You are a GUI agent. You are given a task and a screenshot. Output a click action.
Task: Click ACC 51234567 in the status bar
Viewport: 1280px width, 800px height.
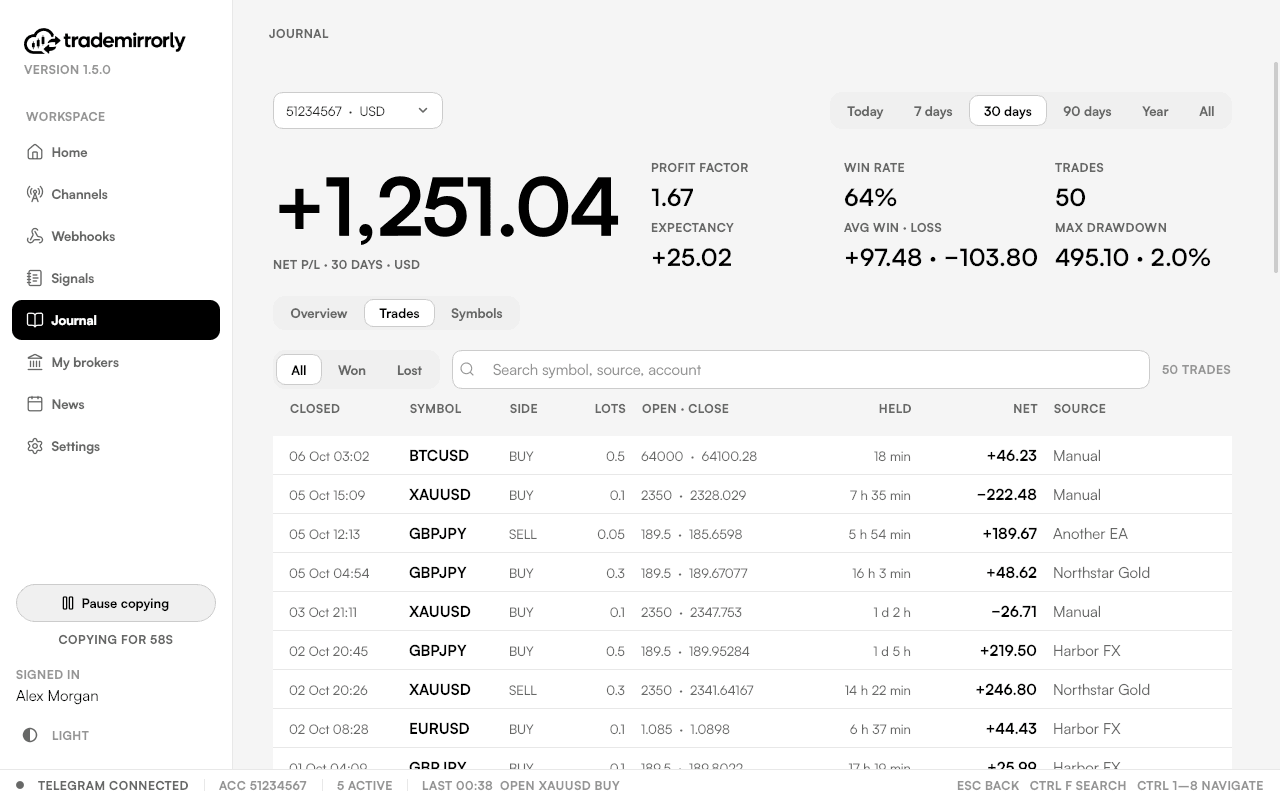[x=263, y=786]
